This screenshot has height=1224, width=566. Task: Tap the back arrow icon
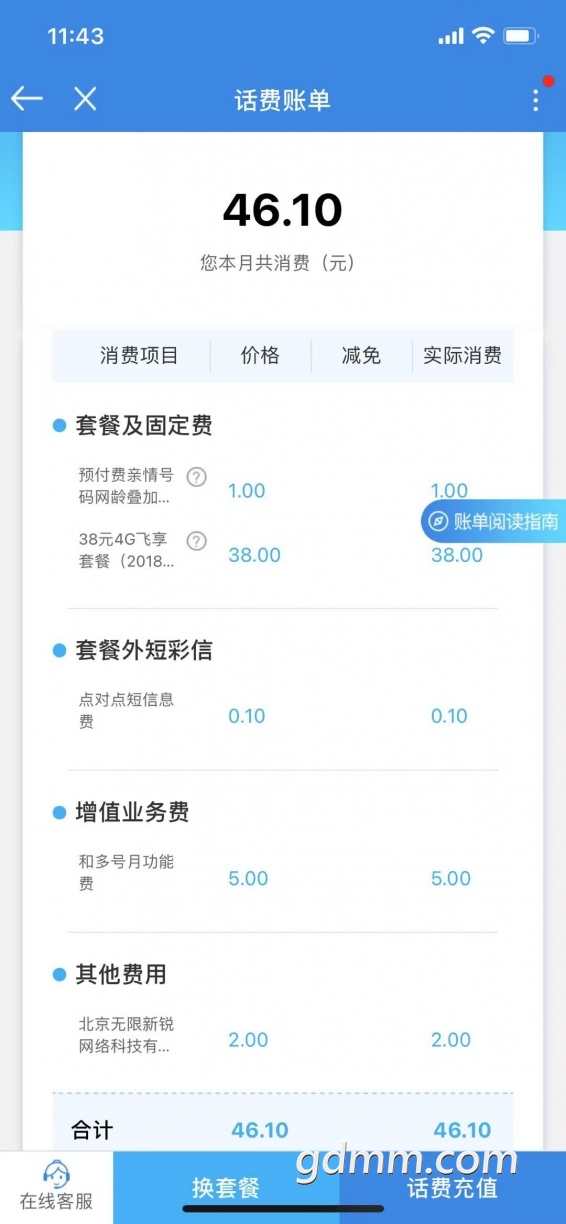point(27,98)
